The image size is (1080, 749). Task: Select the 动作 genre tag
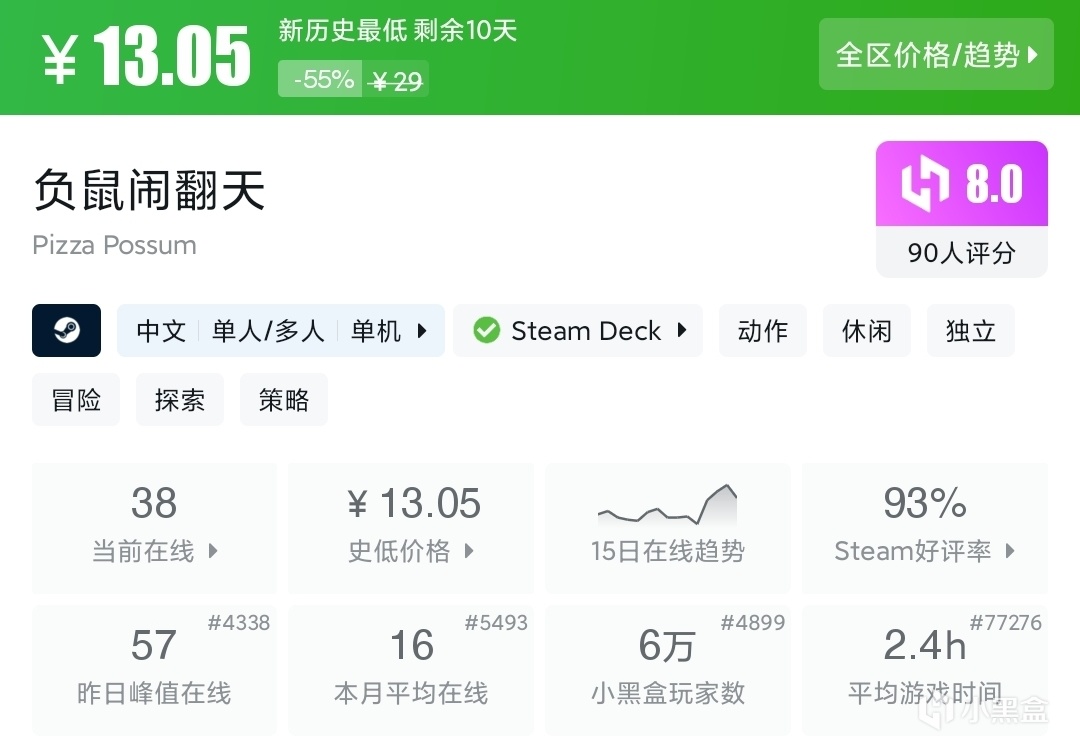click(763, 331)
